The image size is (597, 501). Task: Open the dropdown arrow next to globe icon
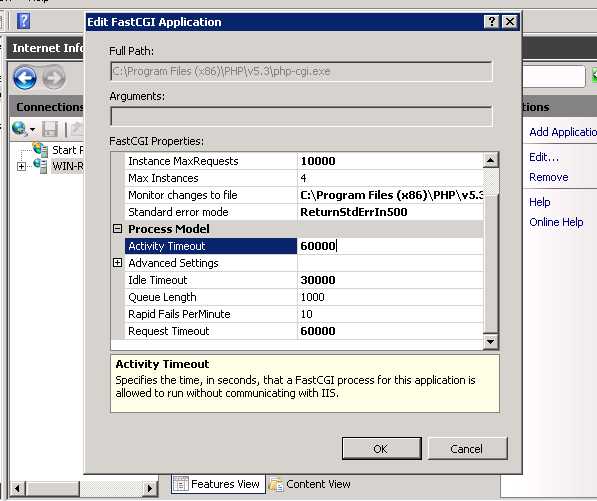32,129
